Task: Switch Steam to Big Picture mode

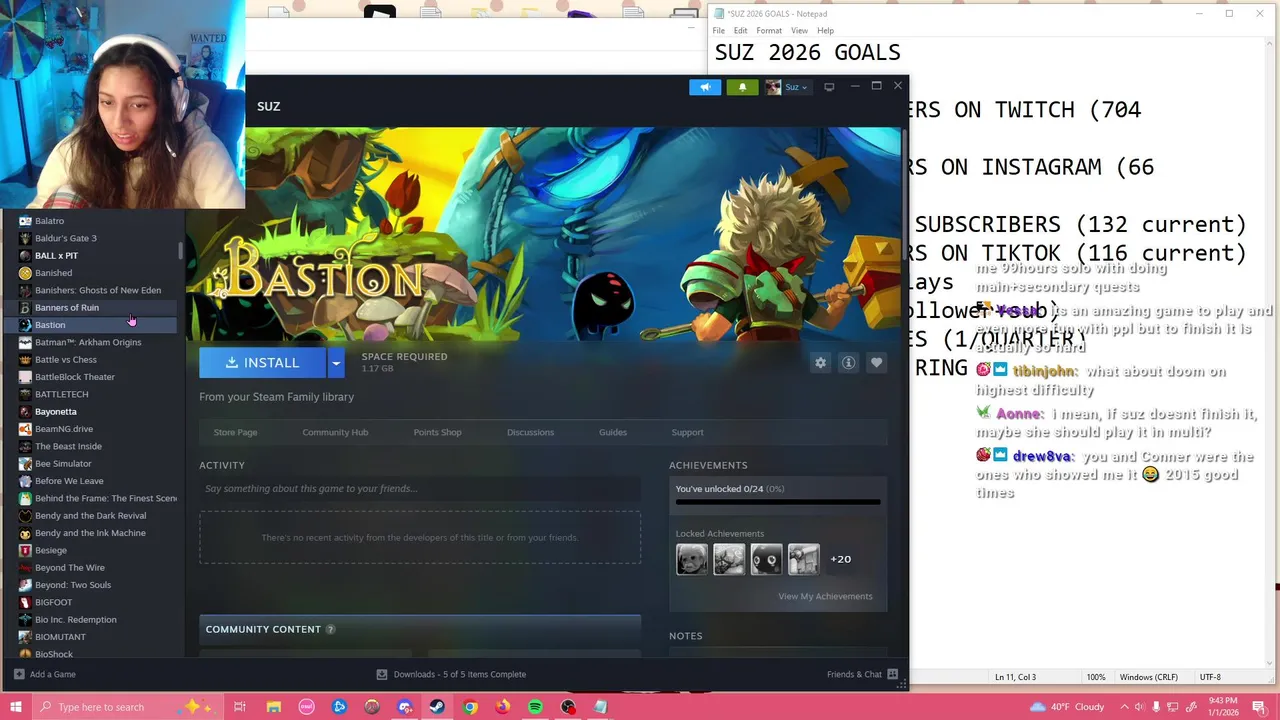Action: 829,87
